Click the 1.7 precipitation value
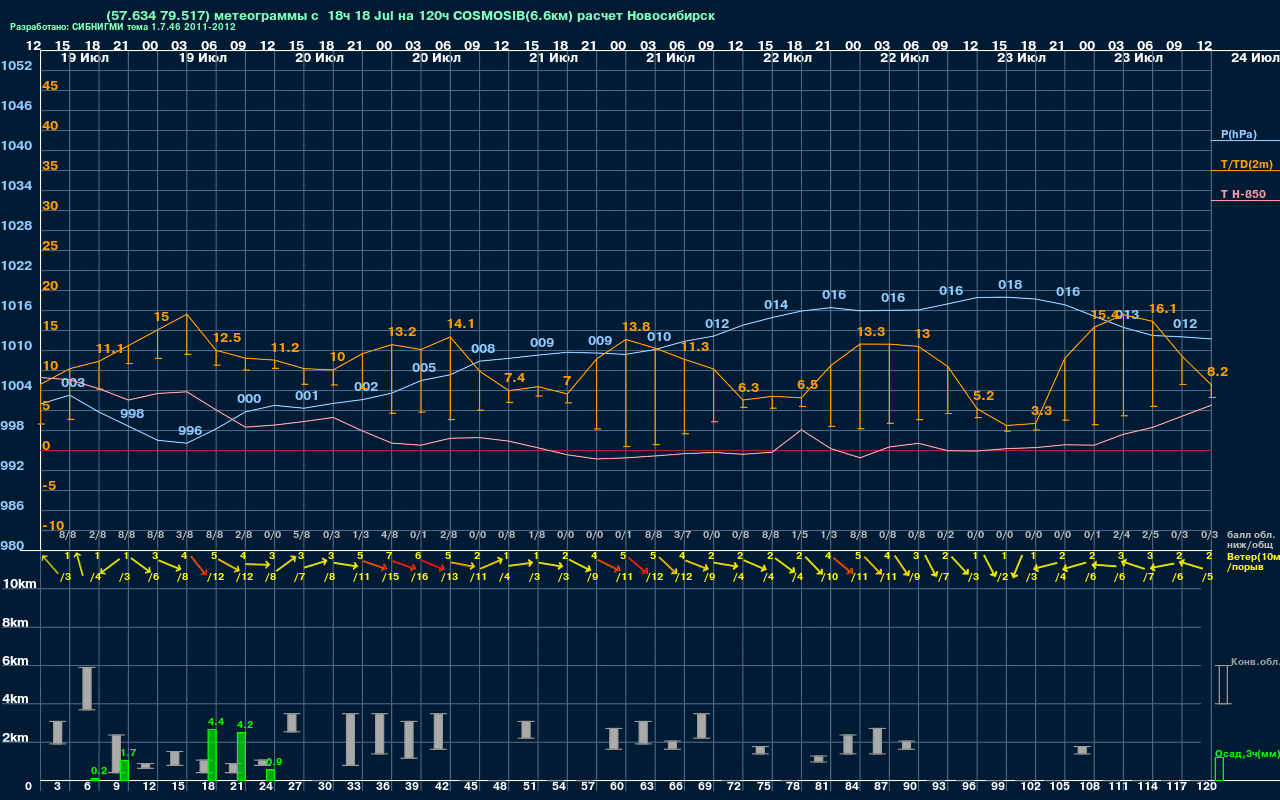Screen dimensions: 1280x800 (x=128, y=752)
